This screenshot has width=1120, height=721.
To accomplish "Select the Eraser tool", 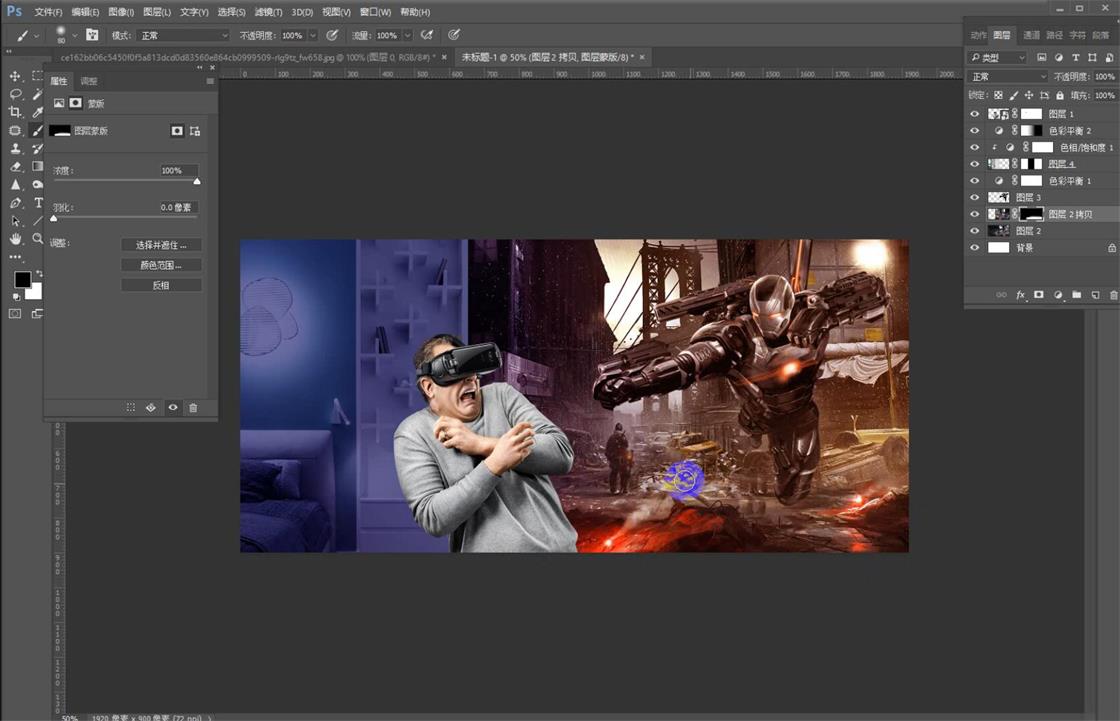I will pos(15,167).
